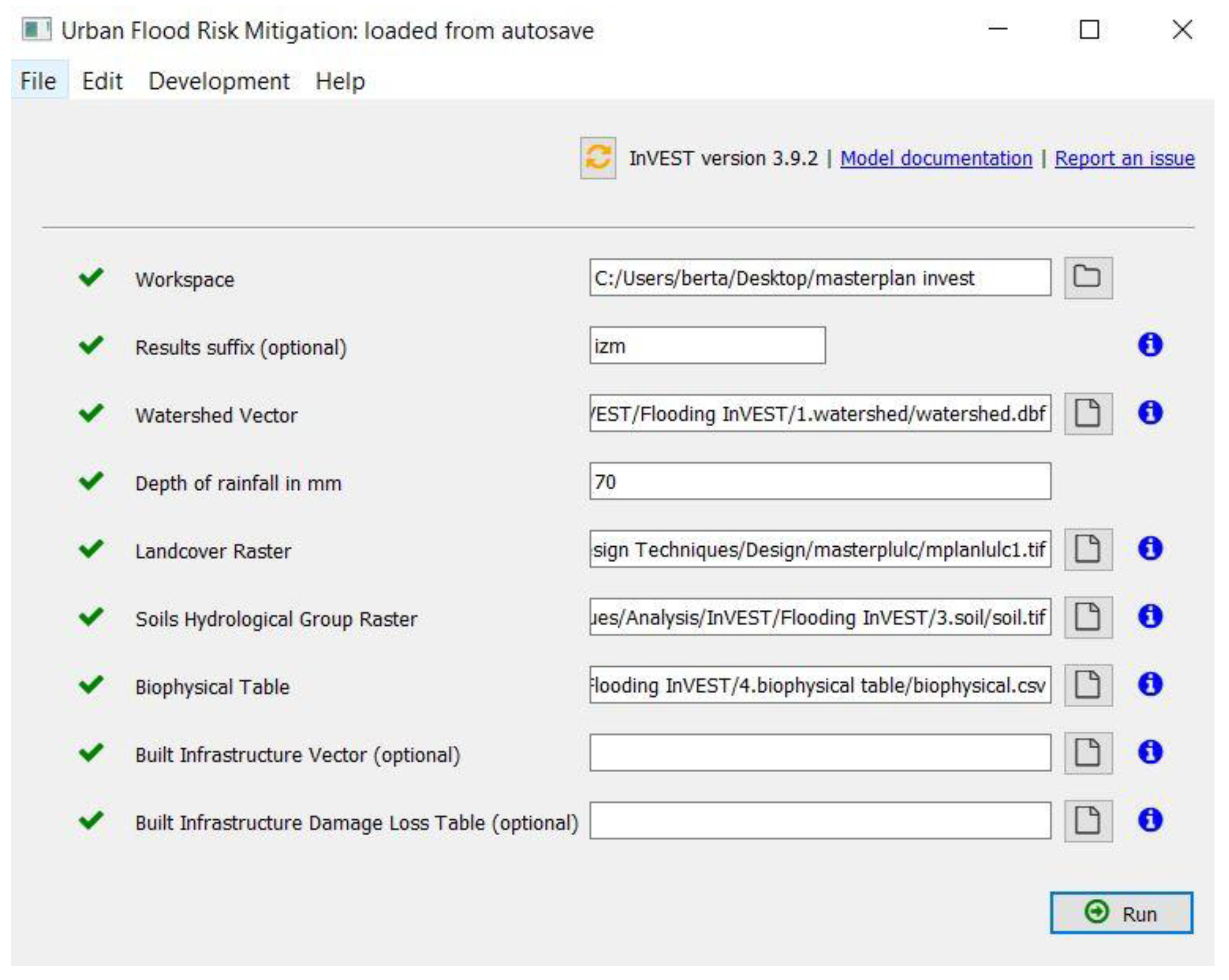Image resolution: width=1229 pixels, height=980 pixels.
Task: Browse file for Built Infrastructure Vector
Action: (x=1088, y=753)
